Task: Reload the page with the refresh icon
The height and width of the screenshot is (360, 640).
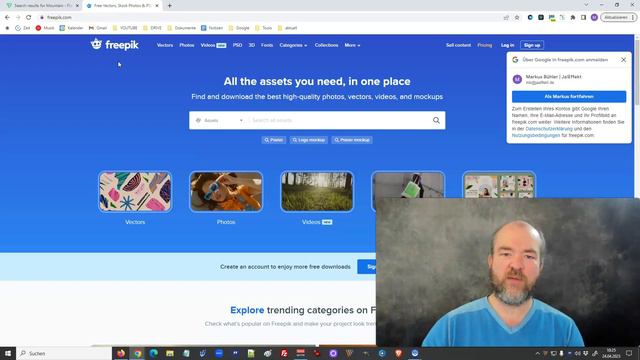Action: [29, 18]
